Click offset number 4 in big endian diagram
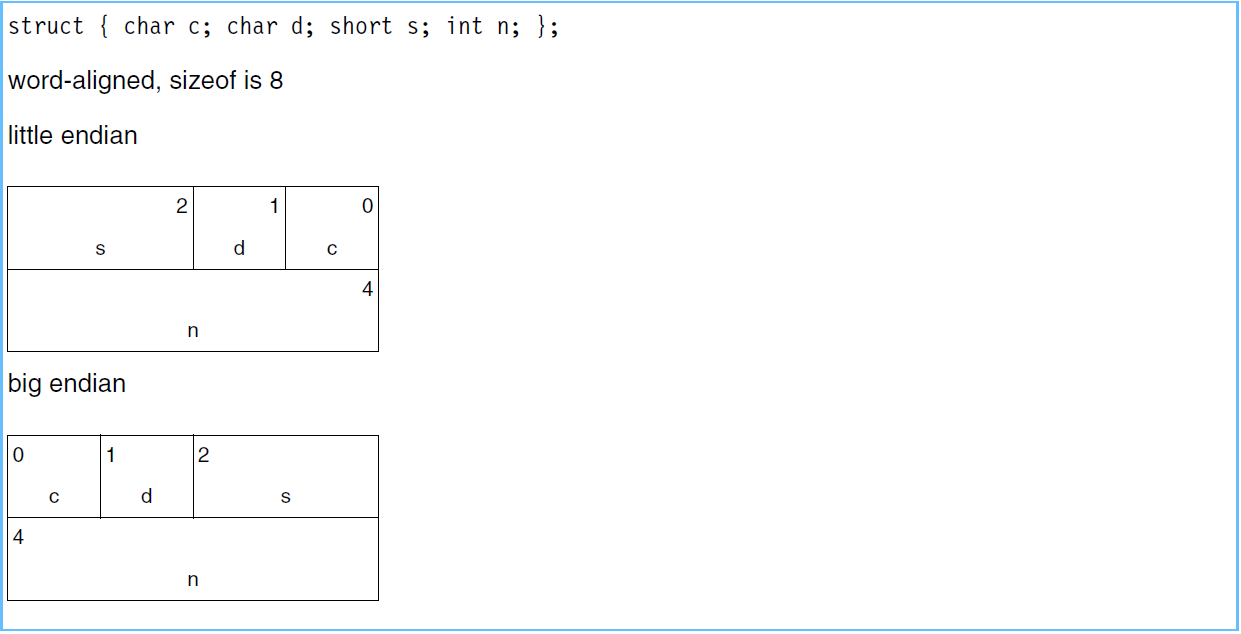This screenshot has height=634, width=1241. click(x=19, y=538)
